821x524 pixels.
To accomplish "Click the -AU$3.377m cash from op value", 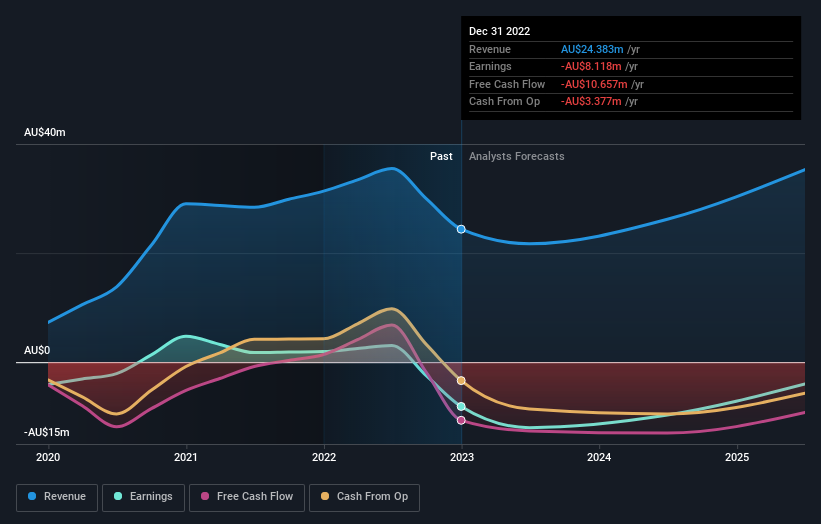I will click(591, 102).
